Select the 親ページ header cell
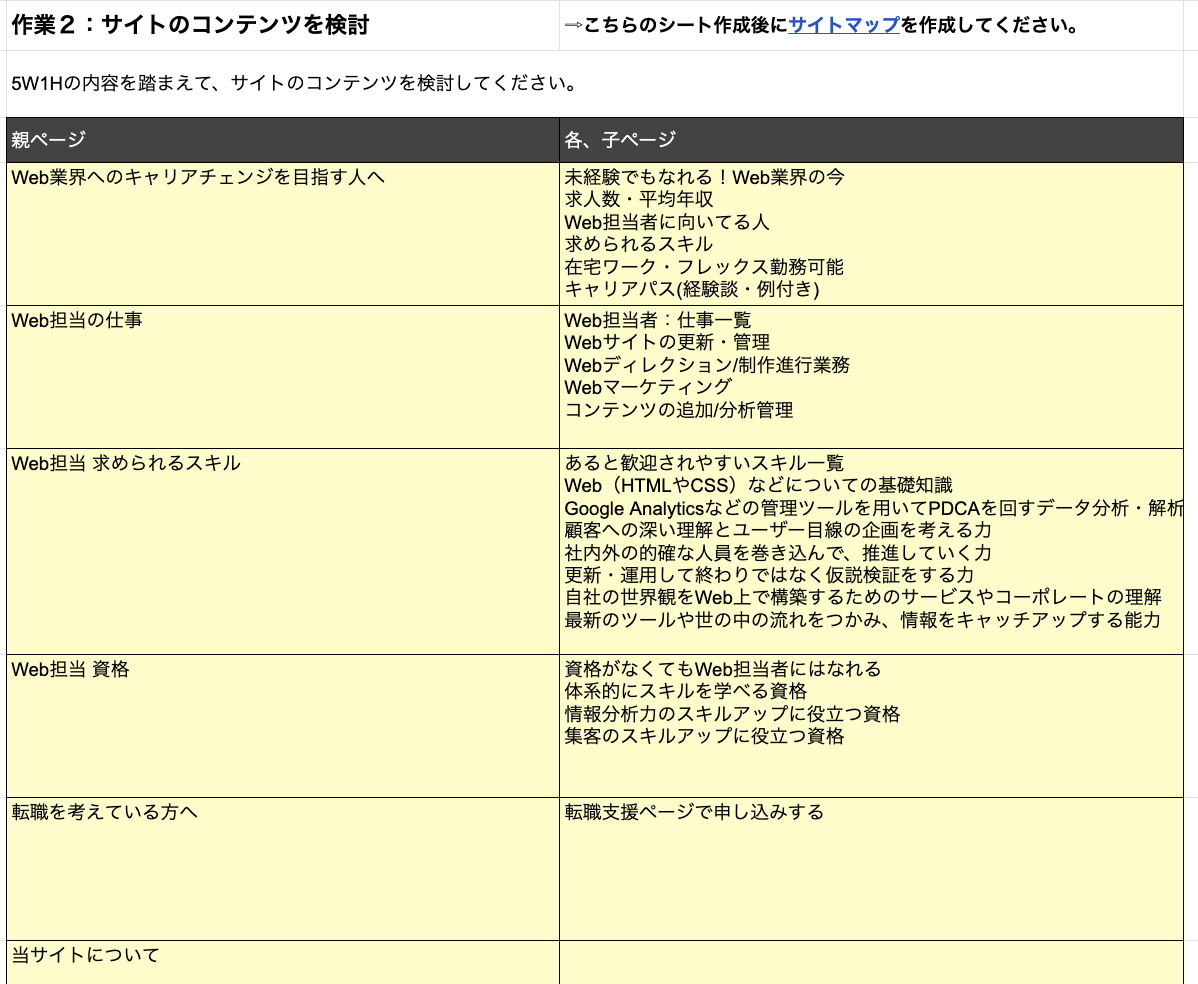1198x984 pixels. (282, 140)
